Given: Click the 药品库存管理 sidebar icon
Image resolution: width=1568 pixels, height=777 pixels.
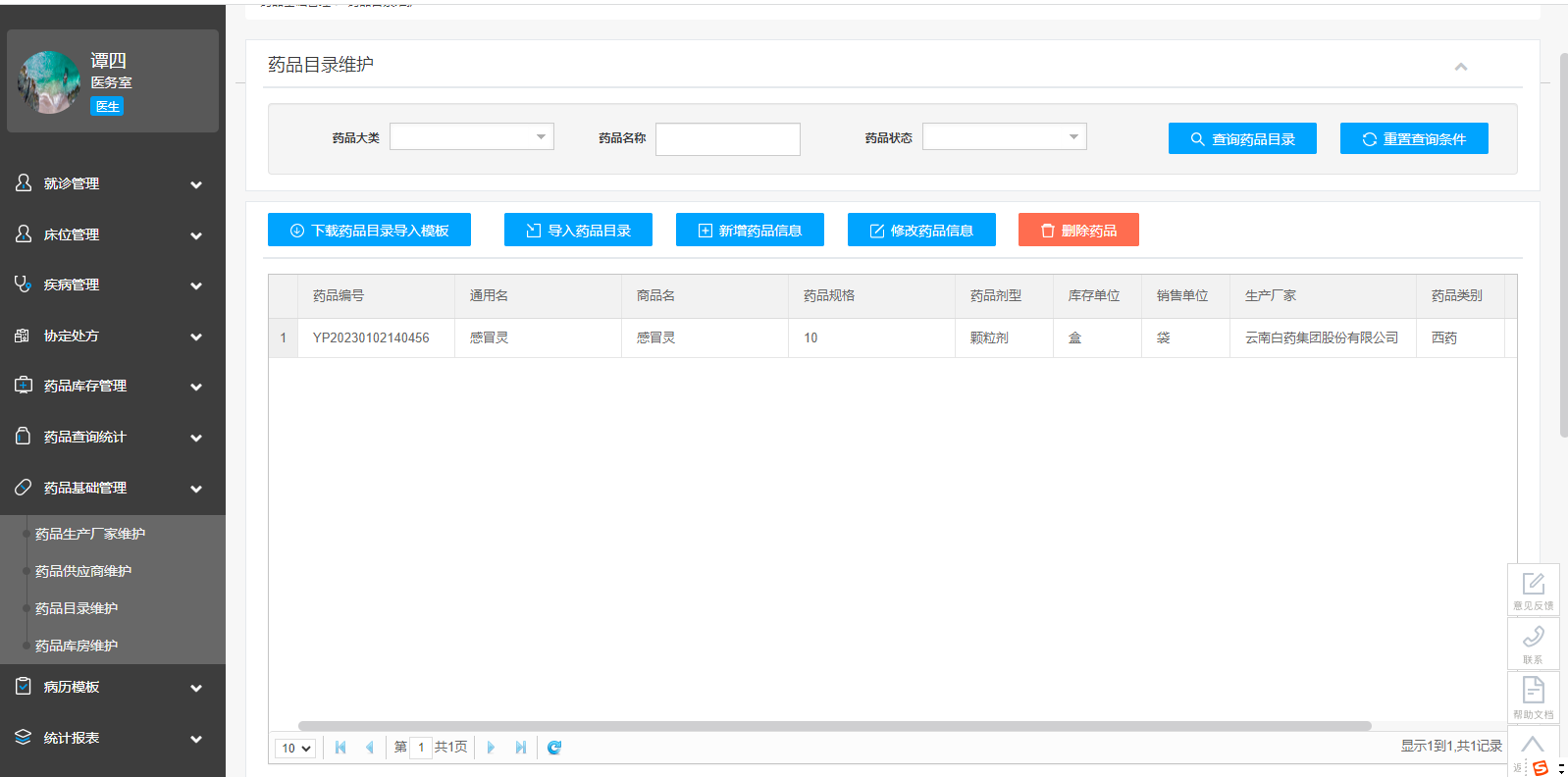Looking at the screenshot, I should click(x=24, y=386).
